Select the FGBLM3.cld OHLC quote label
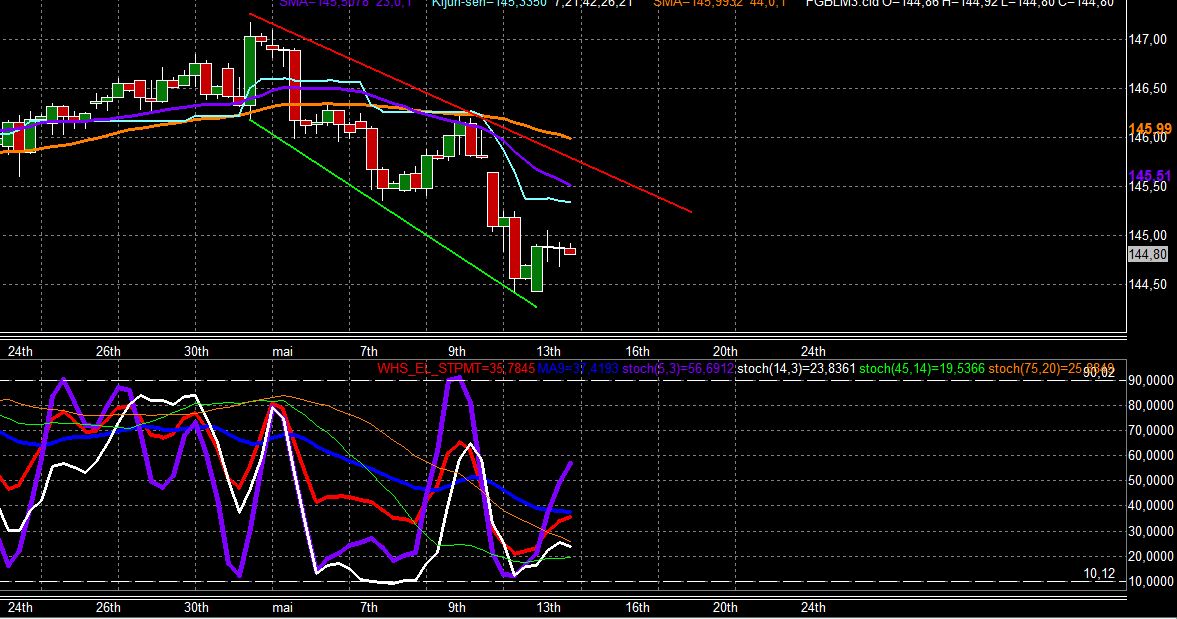 tap(959, 3)
